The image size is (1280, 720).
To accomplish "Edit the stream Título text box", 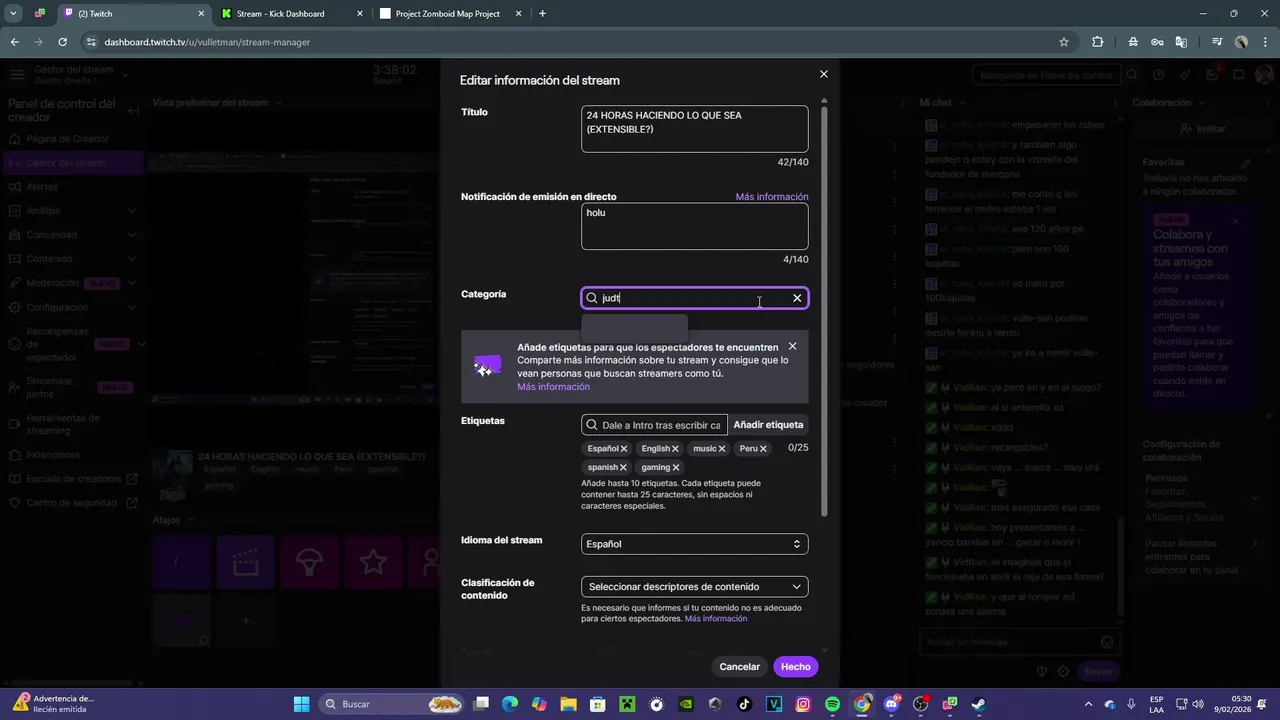I will pyautogui.click(x=695, y=129).
